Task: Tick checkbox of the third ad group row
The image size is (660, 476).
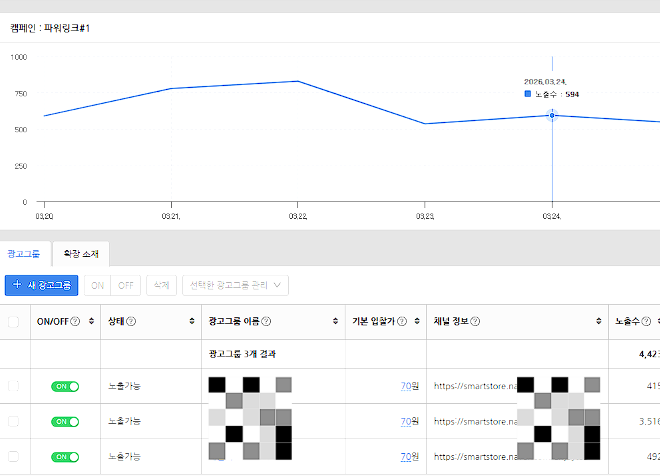Action: [13, 457]
